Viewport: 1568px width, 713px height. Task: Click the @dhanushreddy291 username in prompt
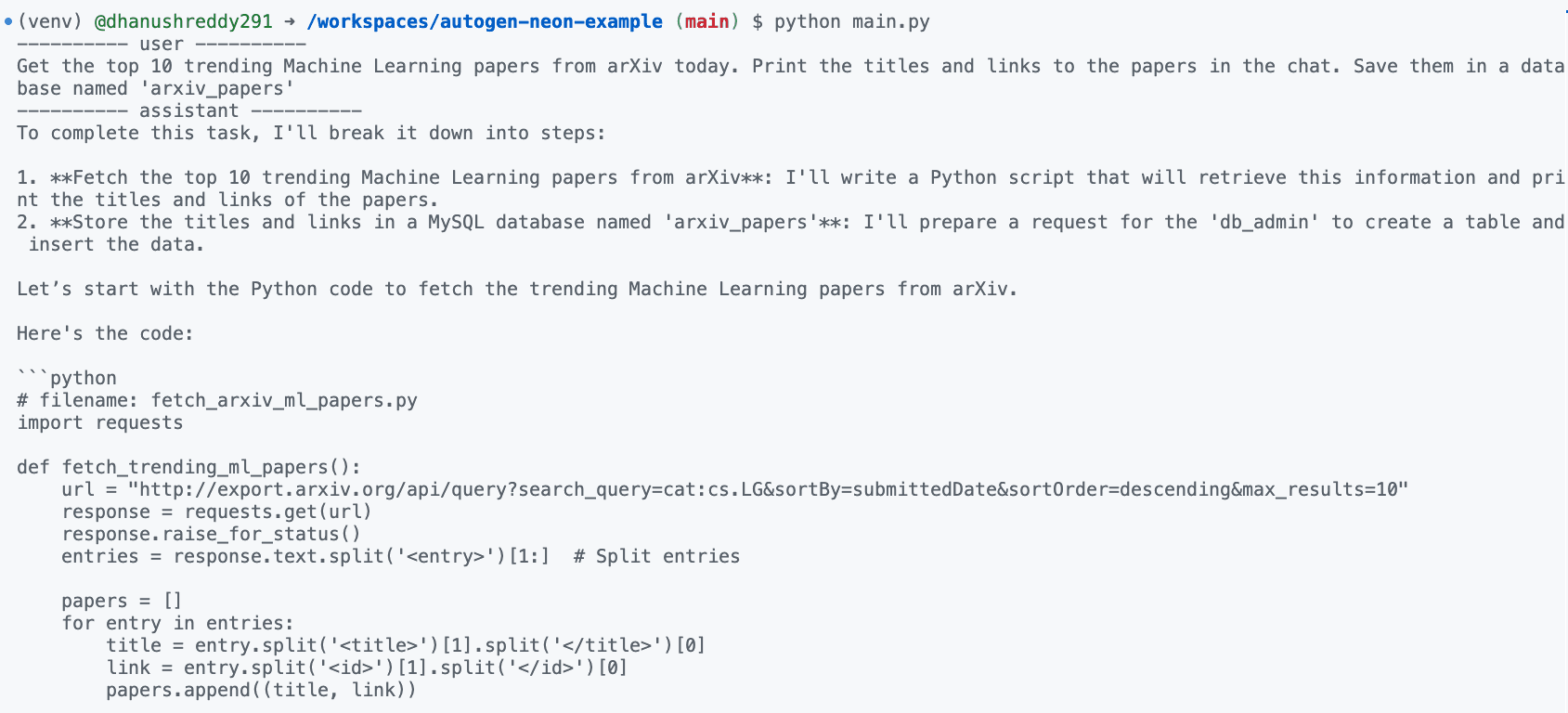[183, 21]
